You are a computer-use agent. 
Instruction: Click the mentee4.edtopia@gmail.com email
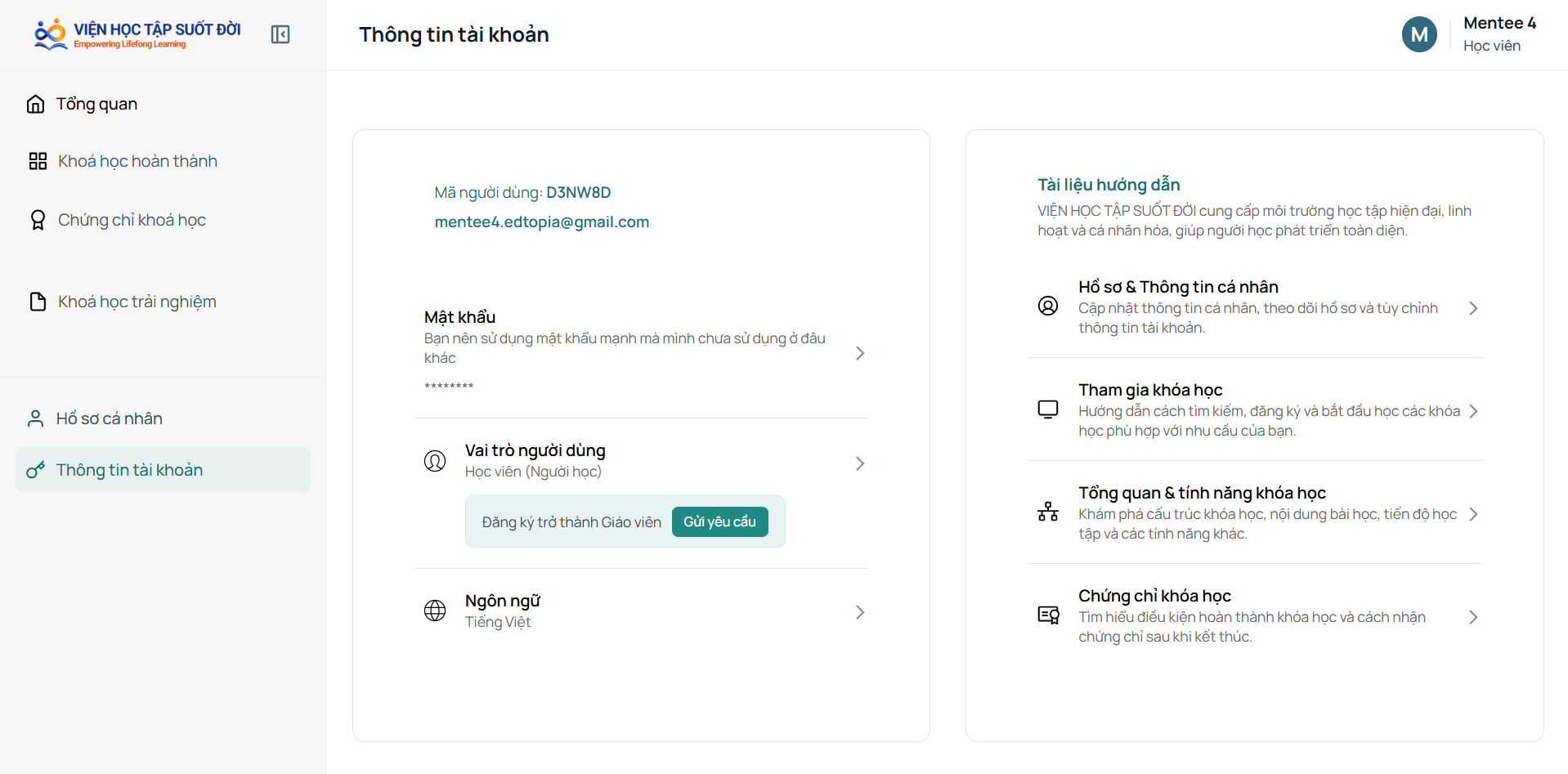(x=541, y=221)
